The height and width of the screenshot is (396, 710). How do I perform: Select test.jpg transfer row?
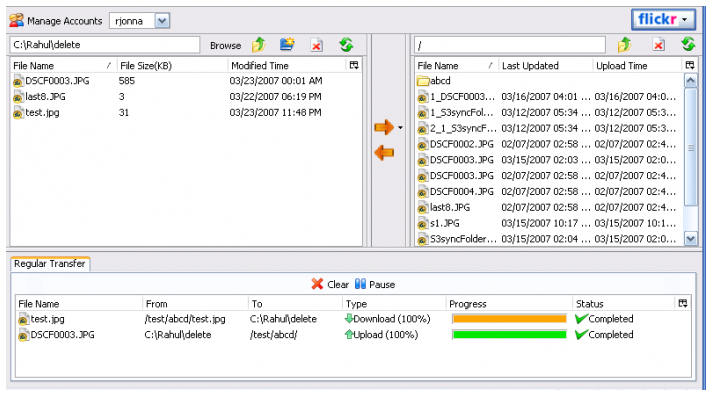[353, 319]
